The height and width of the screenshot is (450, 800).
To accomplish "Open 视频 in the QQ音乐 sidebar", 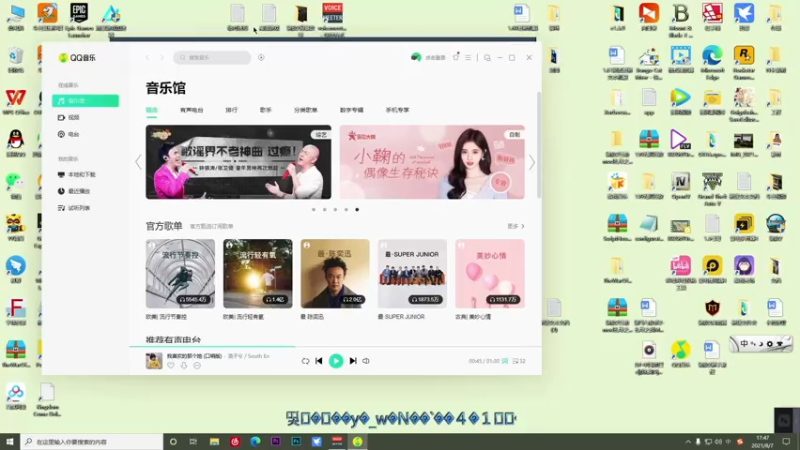I will coord(69,117).
